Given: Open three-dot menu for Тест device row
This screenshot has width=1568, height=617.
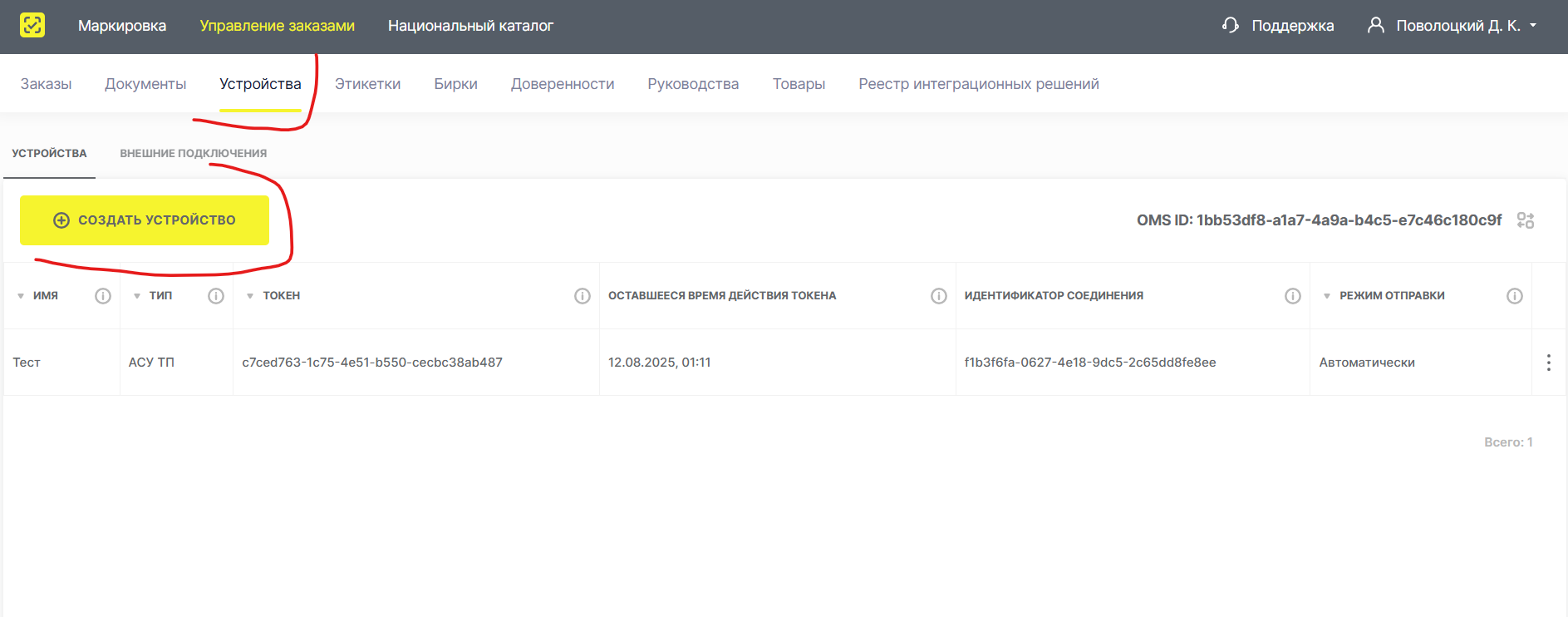Looking at the screenshot, I should 1548,363.
